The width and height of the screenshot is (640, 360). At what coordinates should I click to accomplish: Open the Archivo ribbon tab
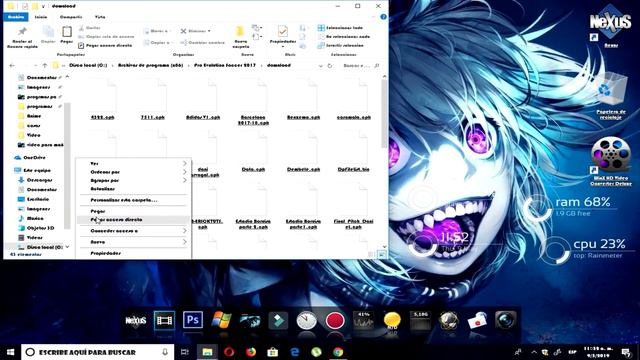(x=16, y=17)
